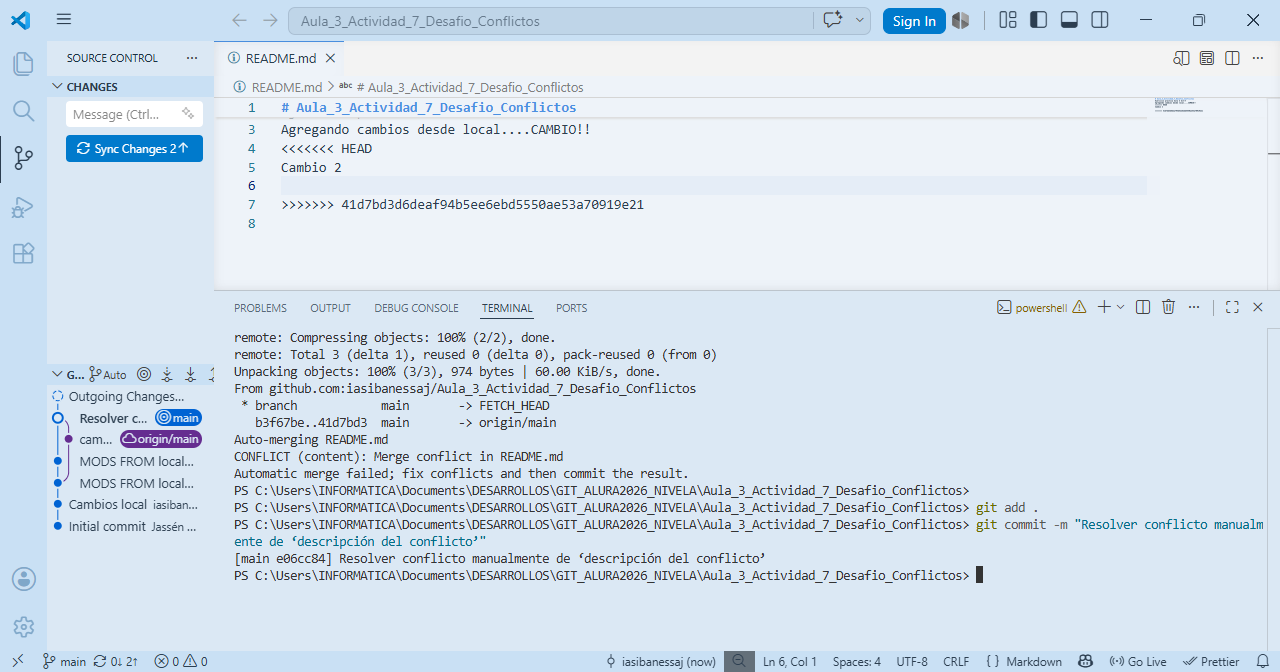Image resolution: width=1280 pixels, height=672 pixels.
Task: Switch to the DEBUG CONSOLE tab
Action: (x=416, y=308)
